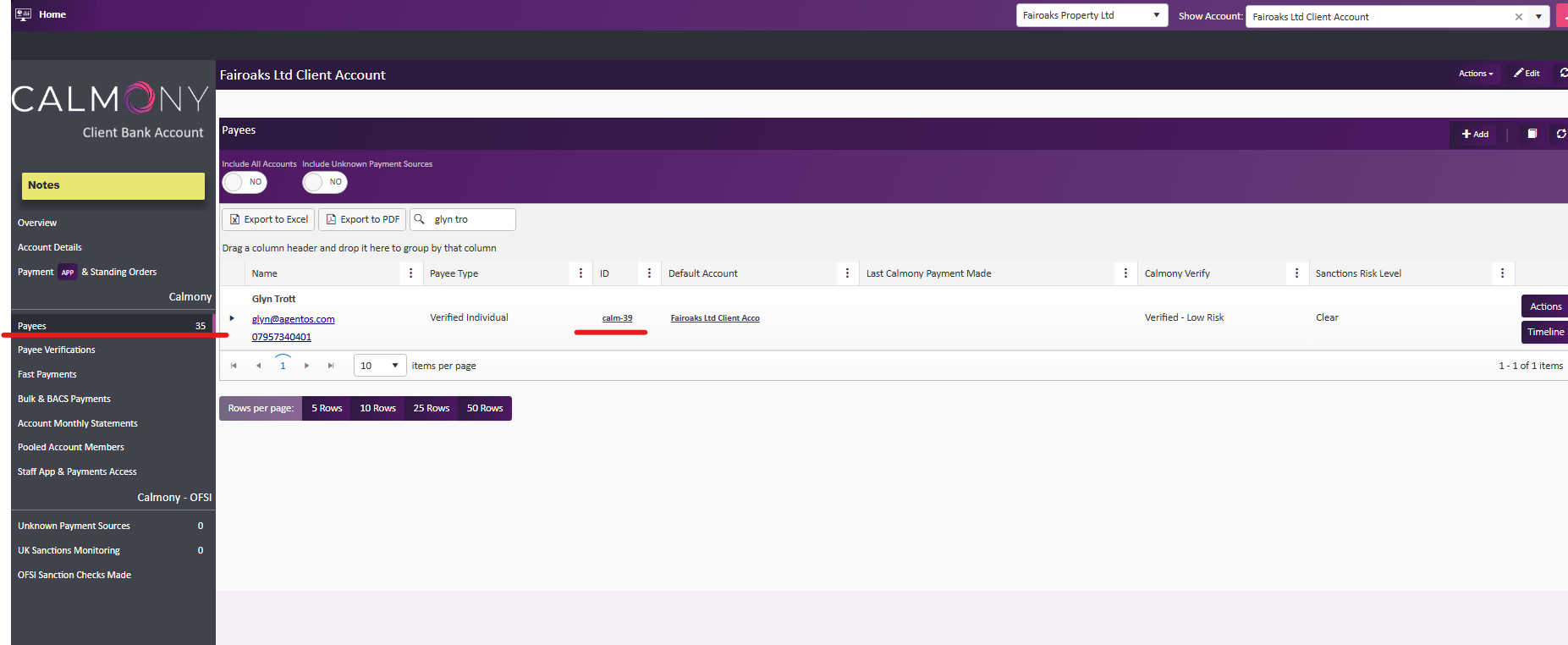Open the items per page dropdown

(x=380, y=366)
